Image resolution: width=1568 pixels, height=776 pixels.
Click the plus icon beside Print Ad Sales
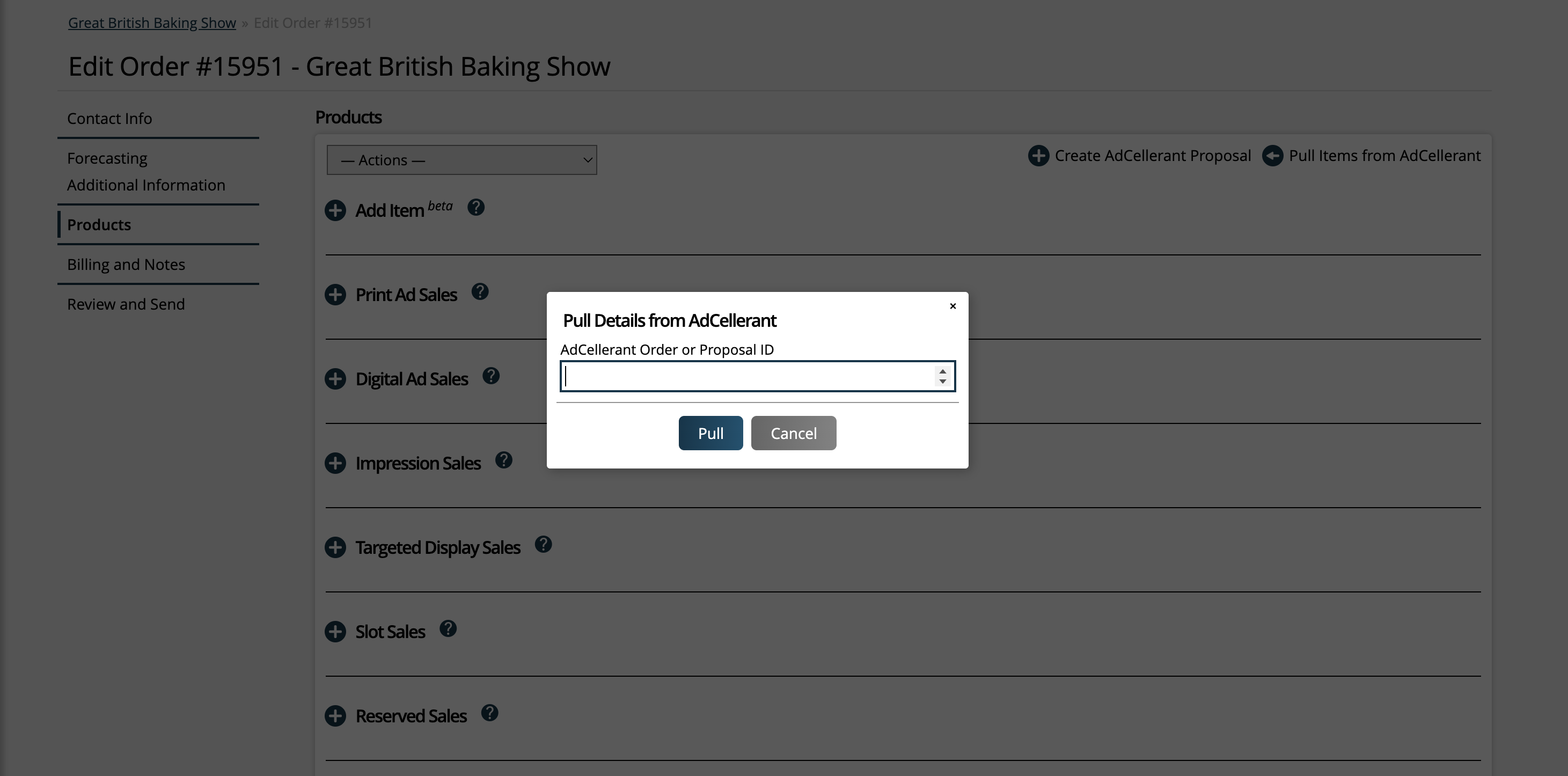tap(335, 295)
